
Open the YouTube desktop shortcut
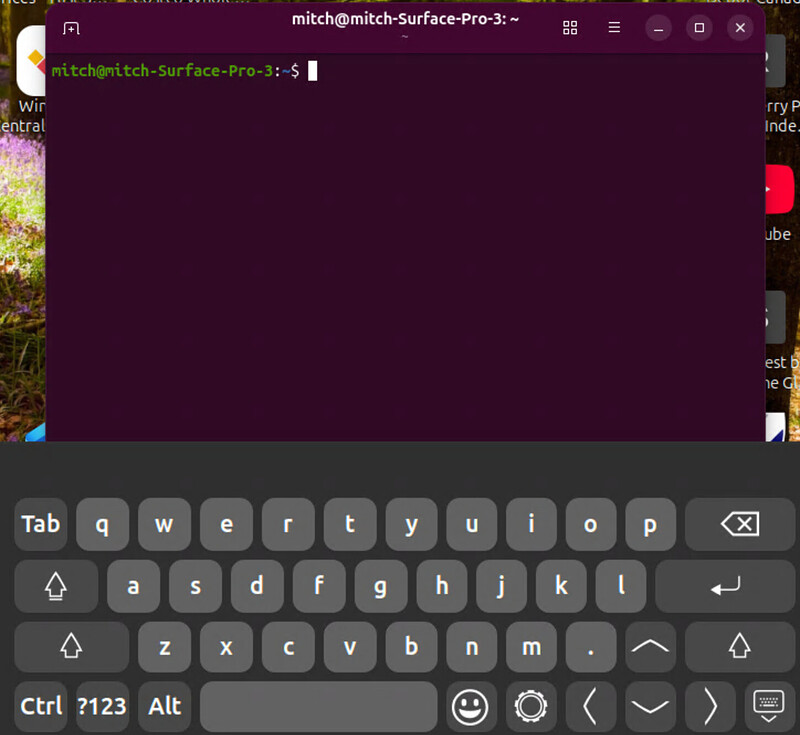tap(780, 189)
